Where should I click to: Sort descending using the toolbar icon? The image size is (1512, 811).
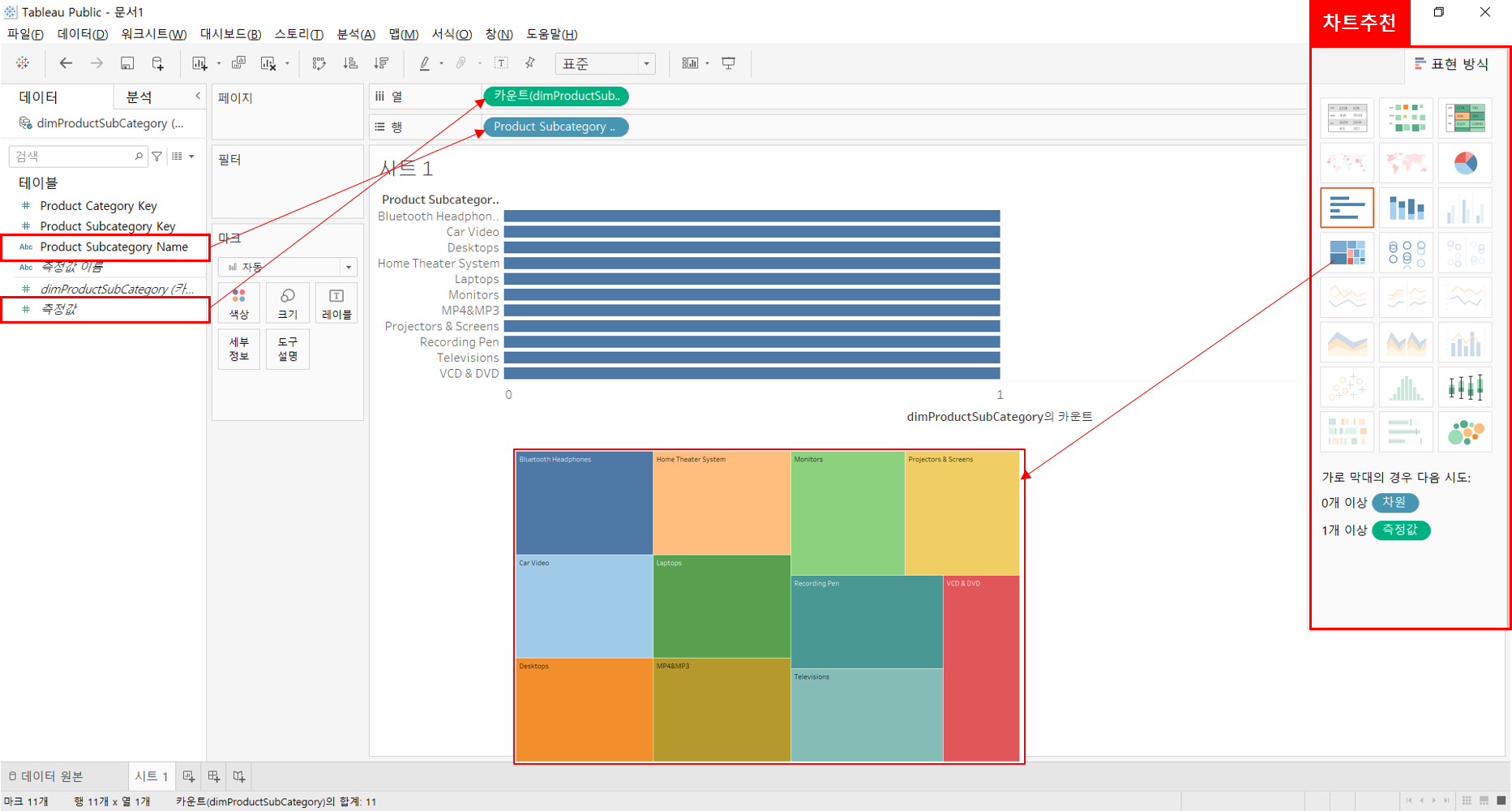381,63
